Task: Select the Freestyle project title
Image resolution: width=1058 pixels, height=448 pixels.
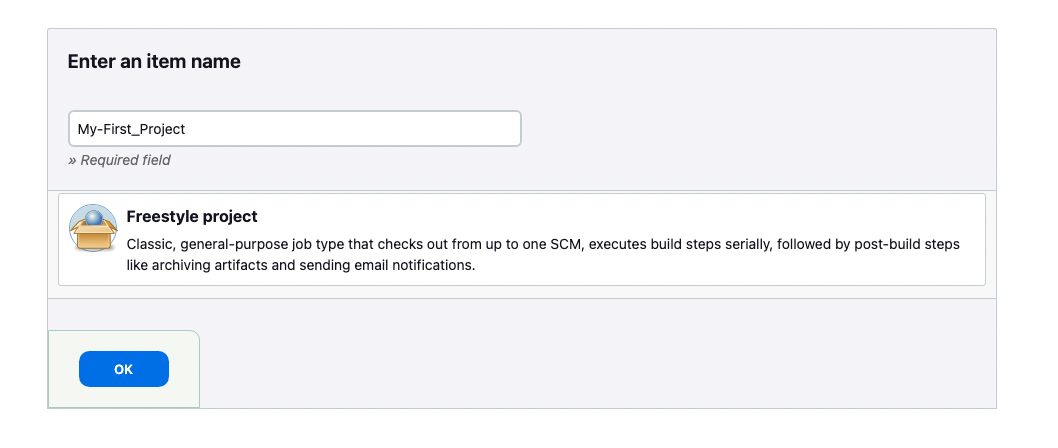Action: click(192, 217)
